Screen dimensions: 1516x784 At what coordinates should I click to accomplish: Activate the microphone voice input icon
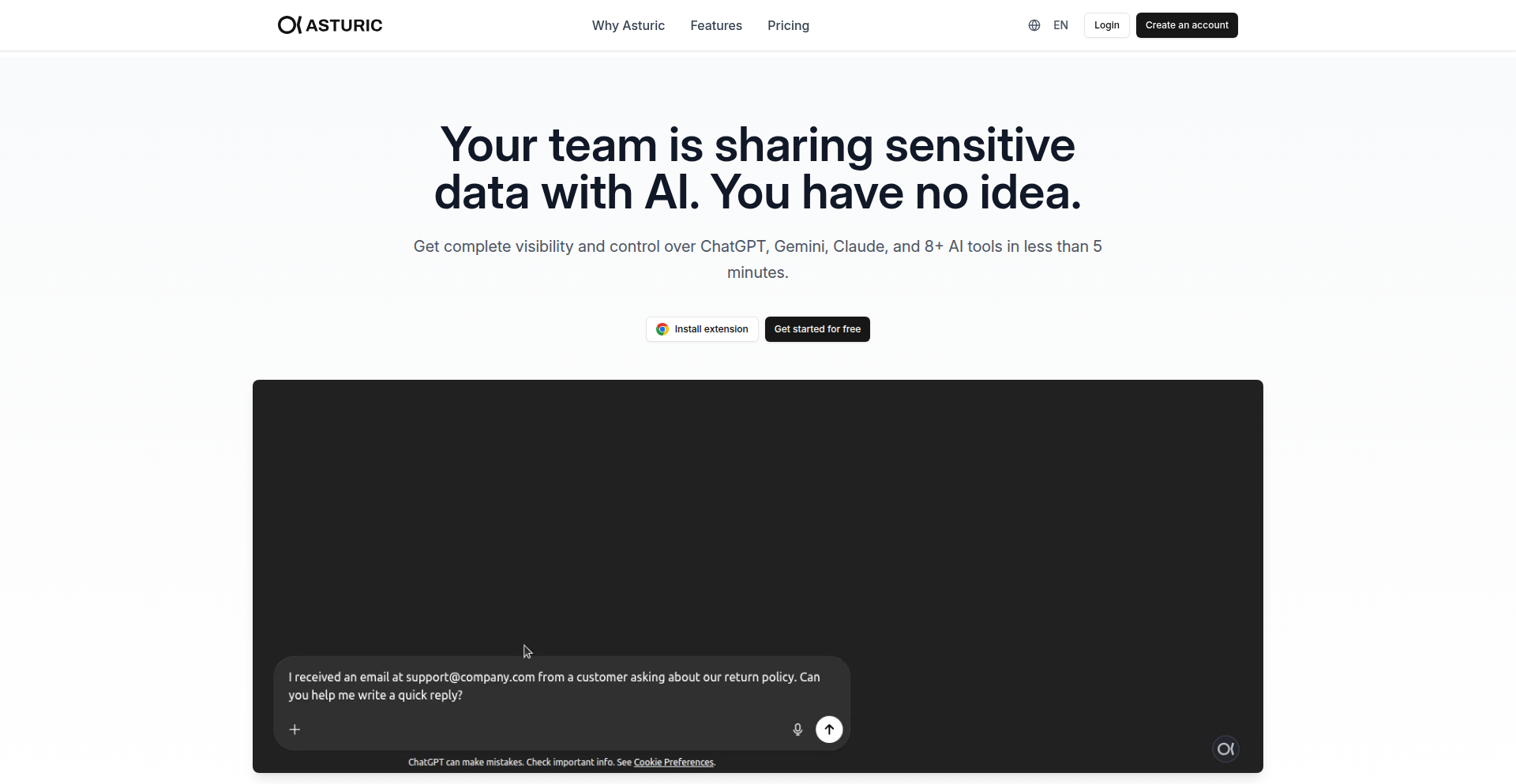click(x=797, y=730)
